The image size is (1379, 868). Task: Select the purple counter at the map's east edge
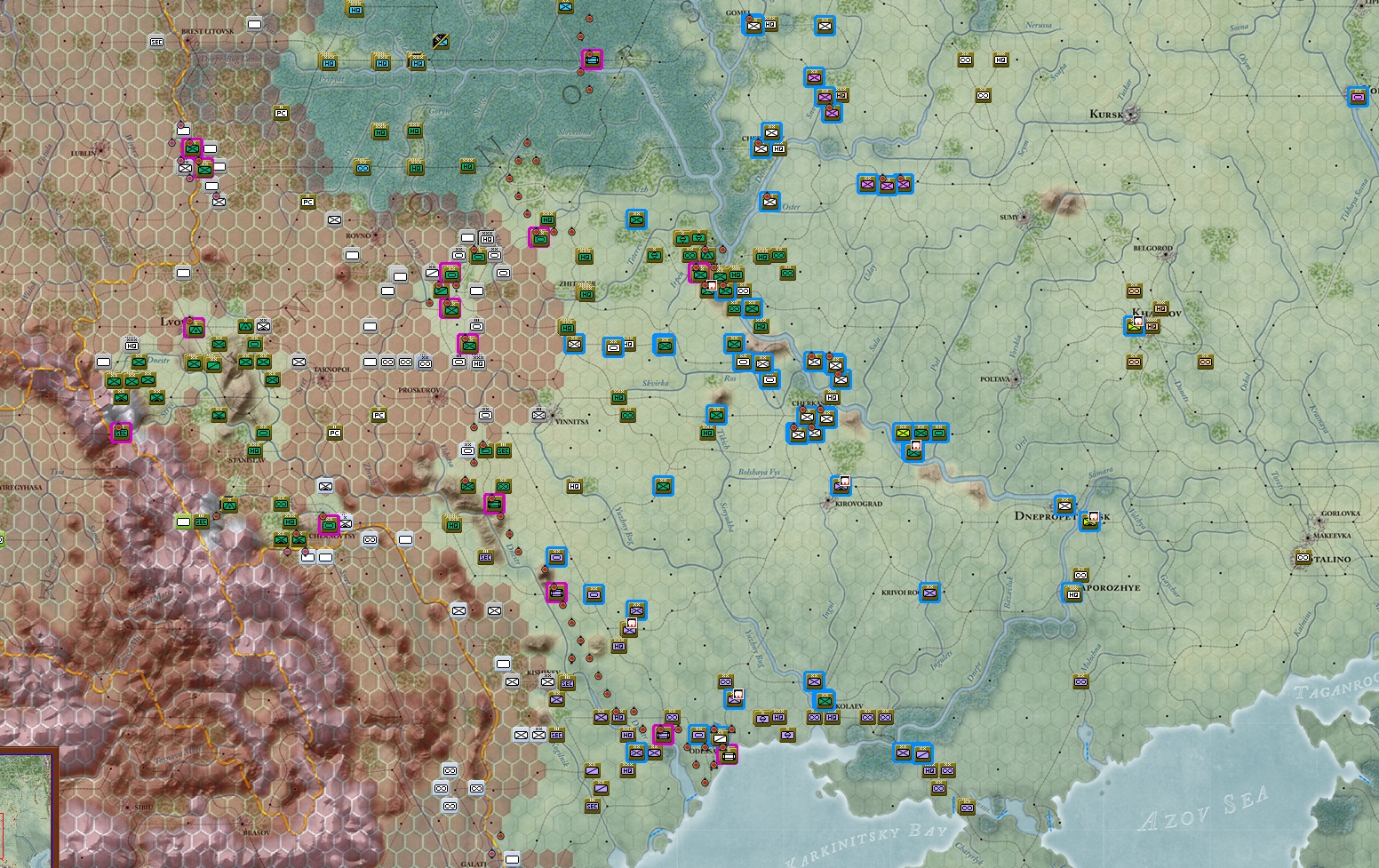(x=1357, y=96)
